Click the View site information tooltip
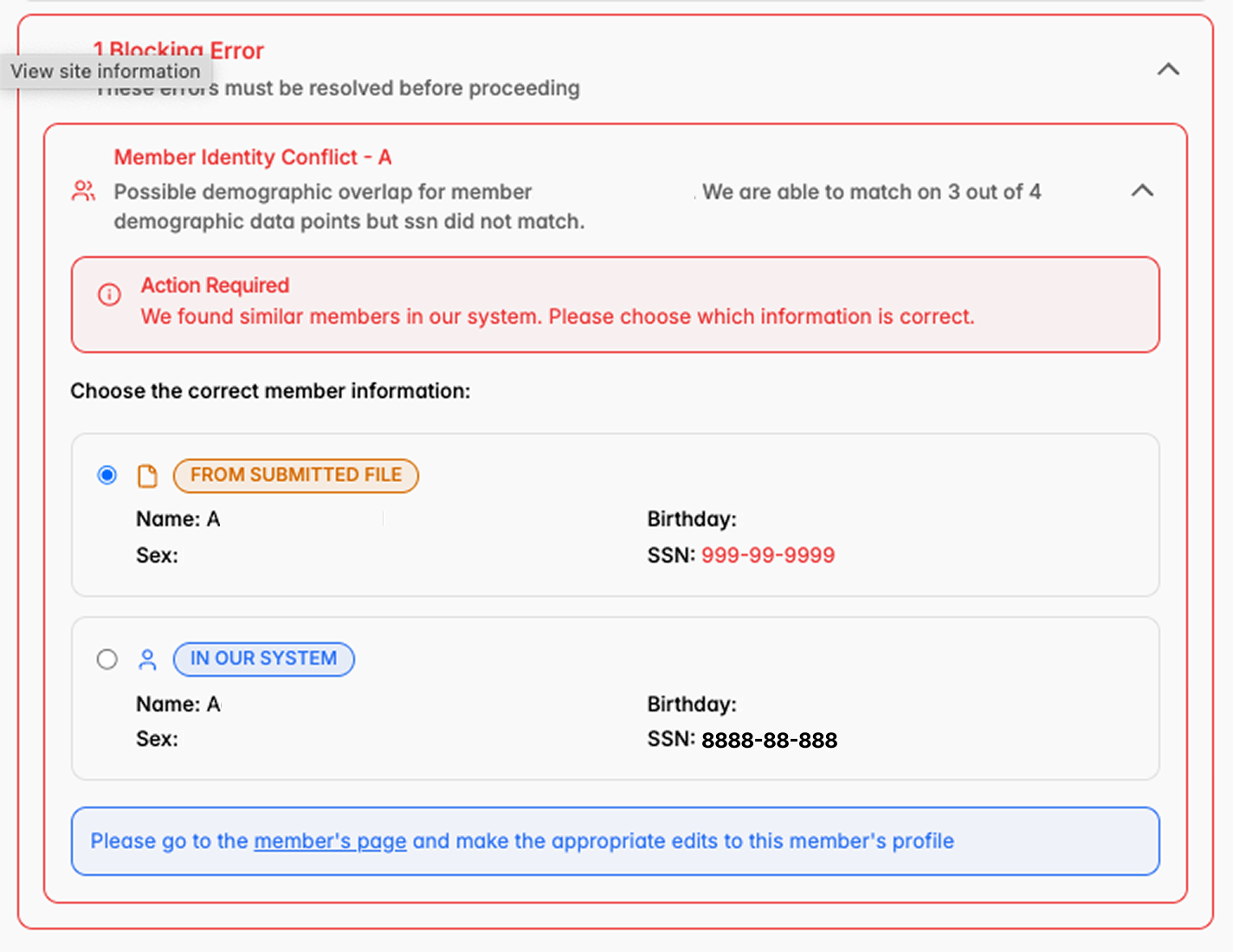Screen dimensions: 1233x952 (x=106, y=71)
